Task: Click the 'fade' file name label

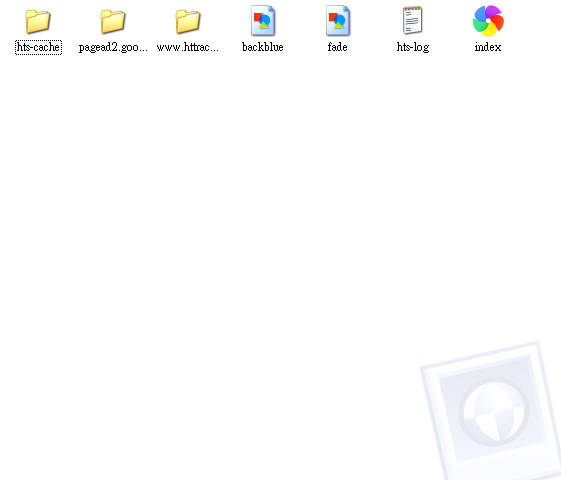Action: pyautogui.click(x=337, y=47)
